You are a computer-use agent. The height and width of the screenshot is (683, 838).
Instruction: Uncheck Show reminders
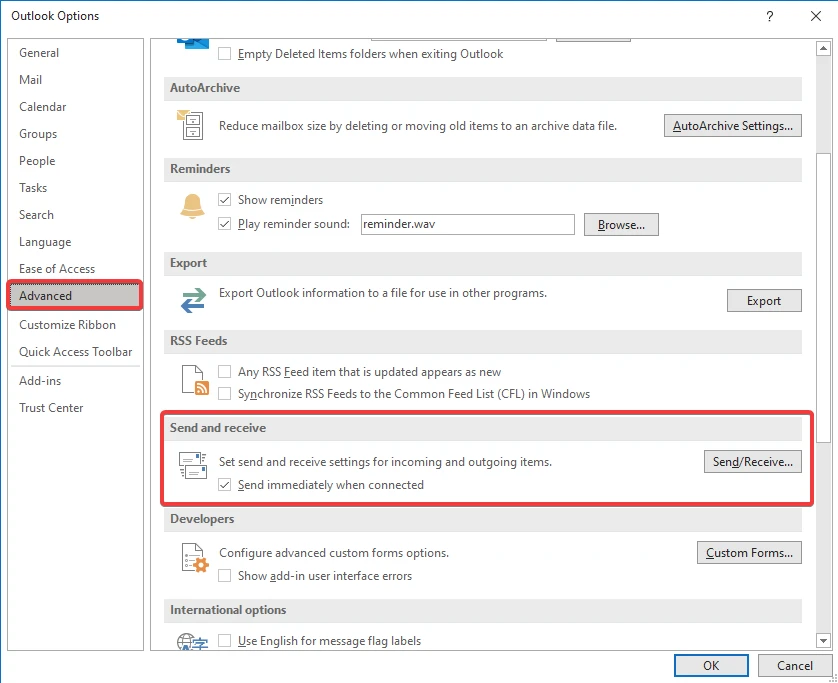pyautogui.click(x=224, y=200)
